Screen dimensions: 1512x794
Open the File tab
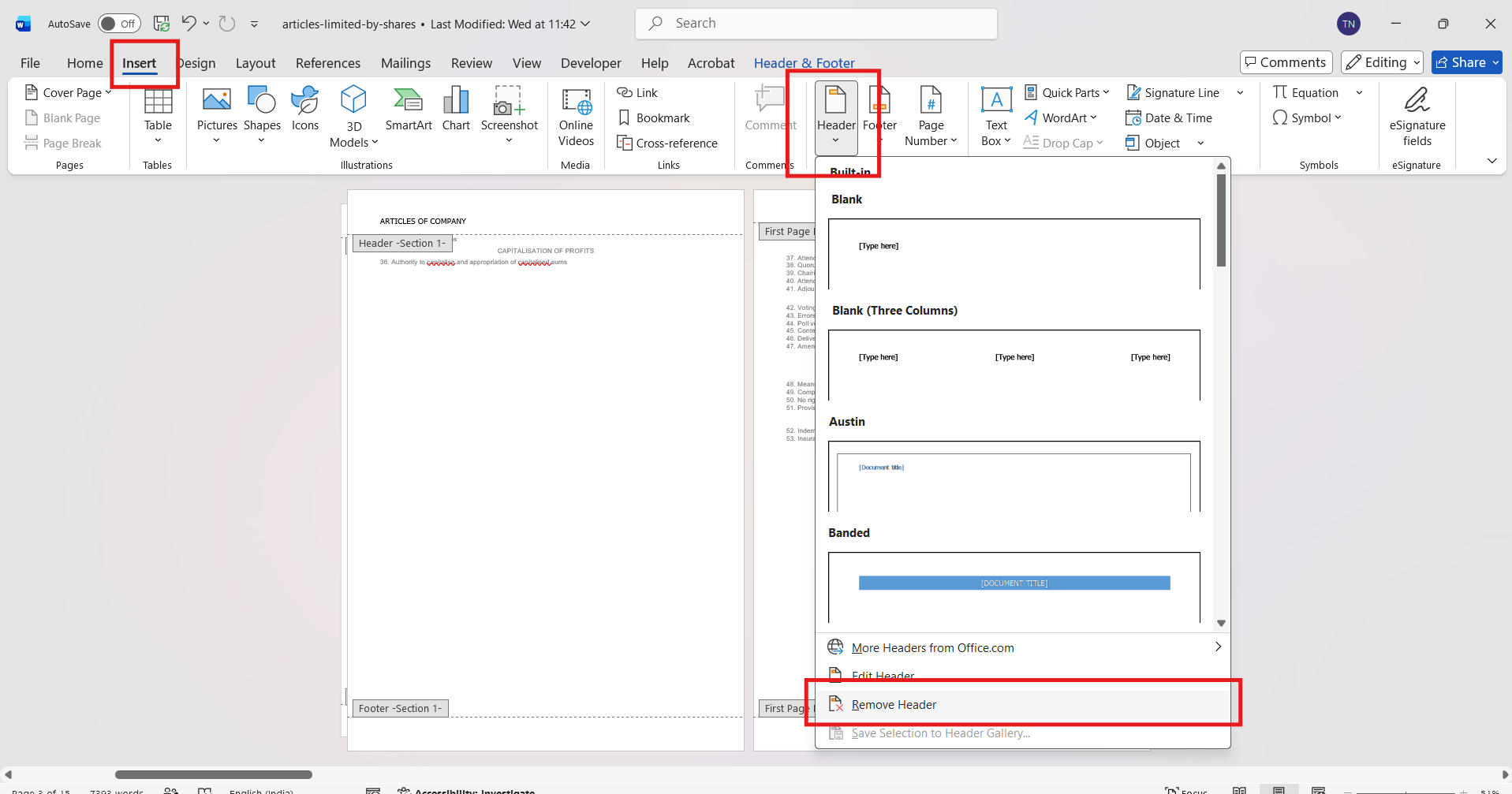click(x=30, y=63)
